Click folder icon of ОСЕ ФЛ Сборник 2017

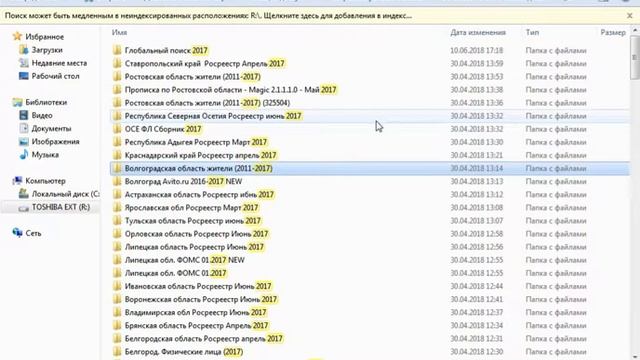click(x=117, y=129)
